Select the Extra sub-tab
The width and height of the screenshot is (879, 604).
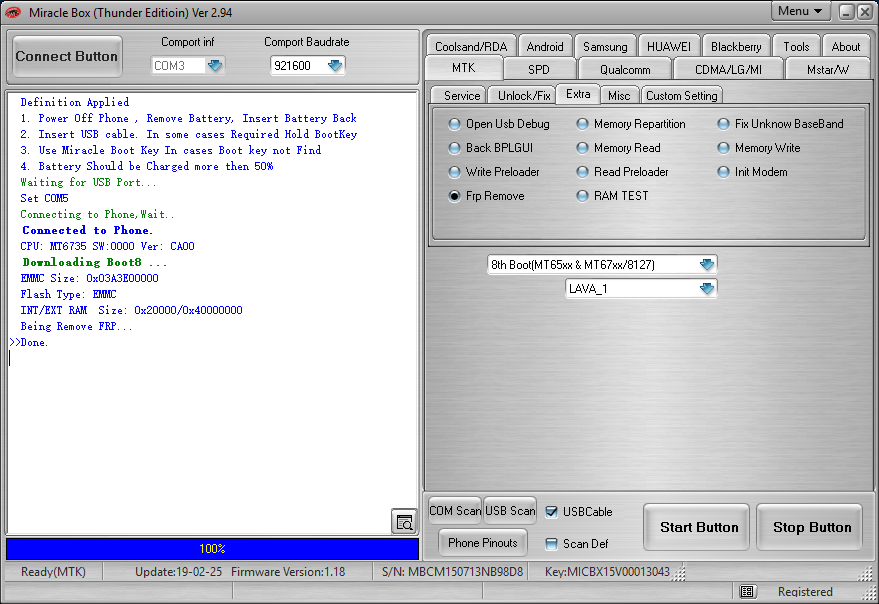[x=578, y=94]
